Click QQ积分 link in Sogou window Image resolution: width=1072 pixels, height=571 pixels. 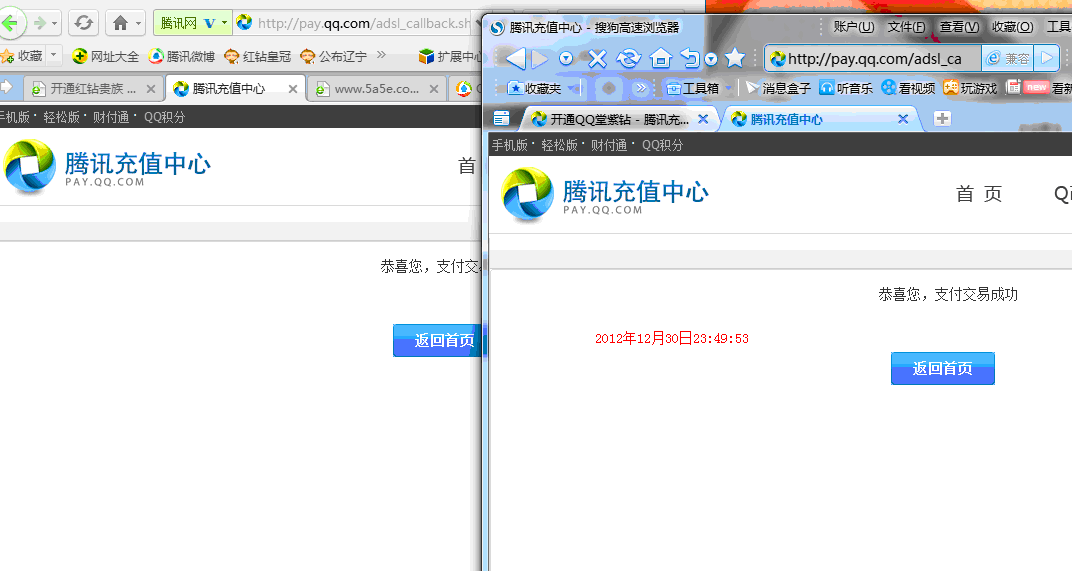662,145
